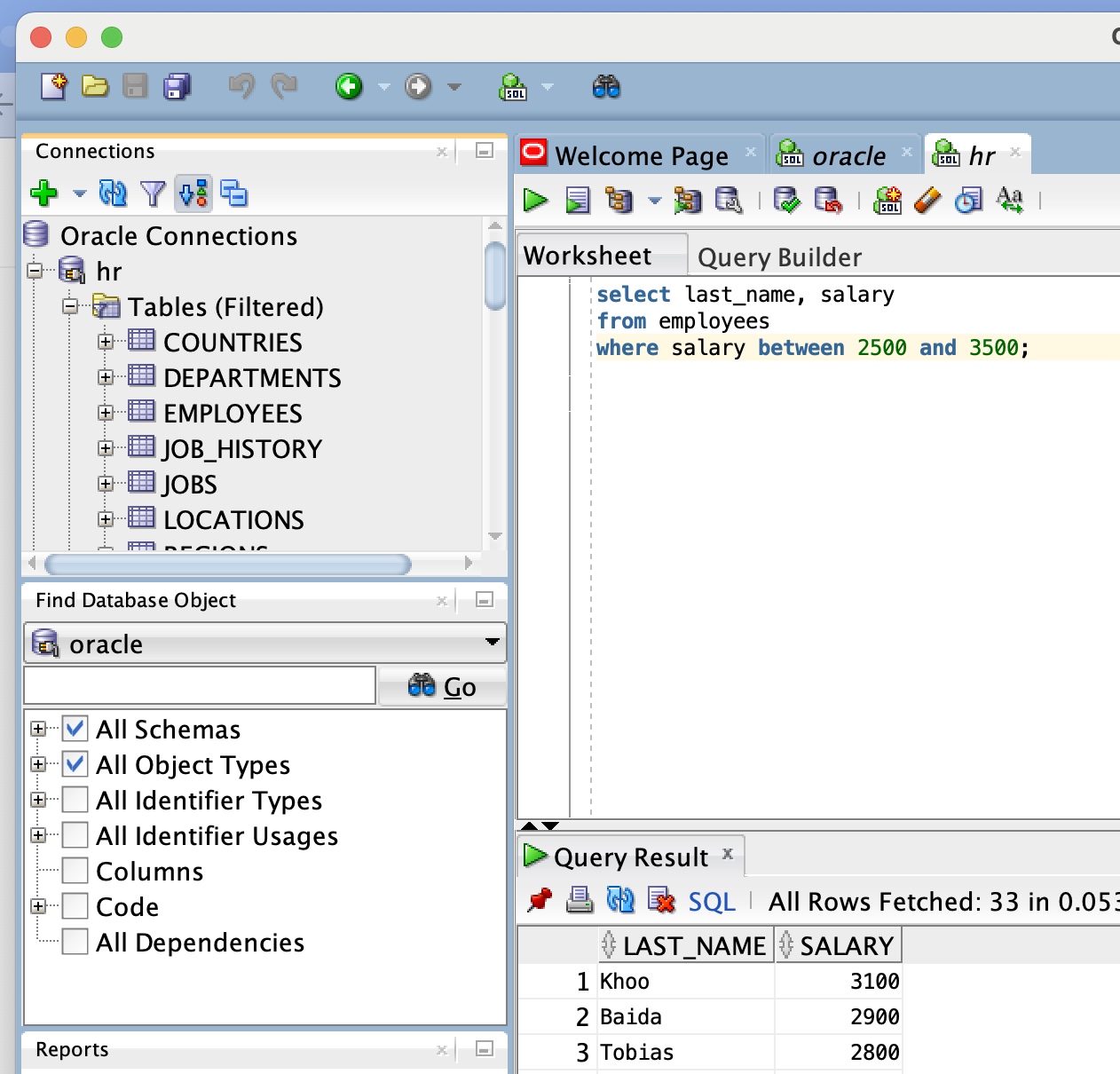Collapse the Tables (Filtered) node
1120x1074 pixels.
coord(70,306)
